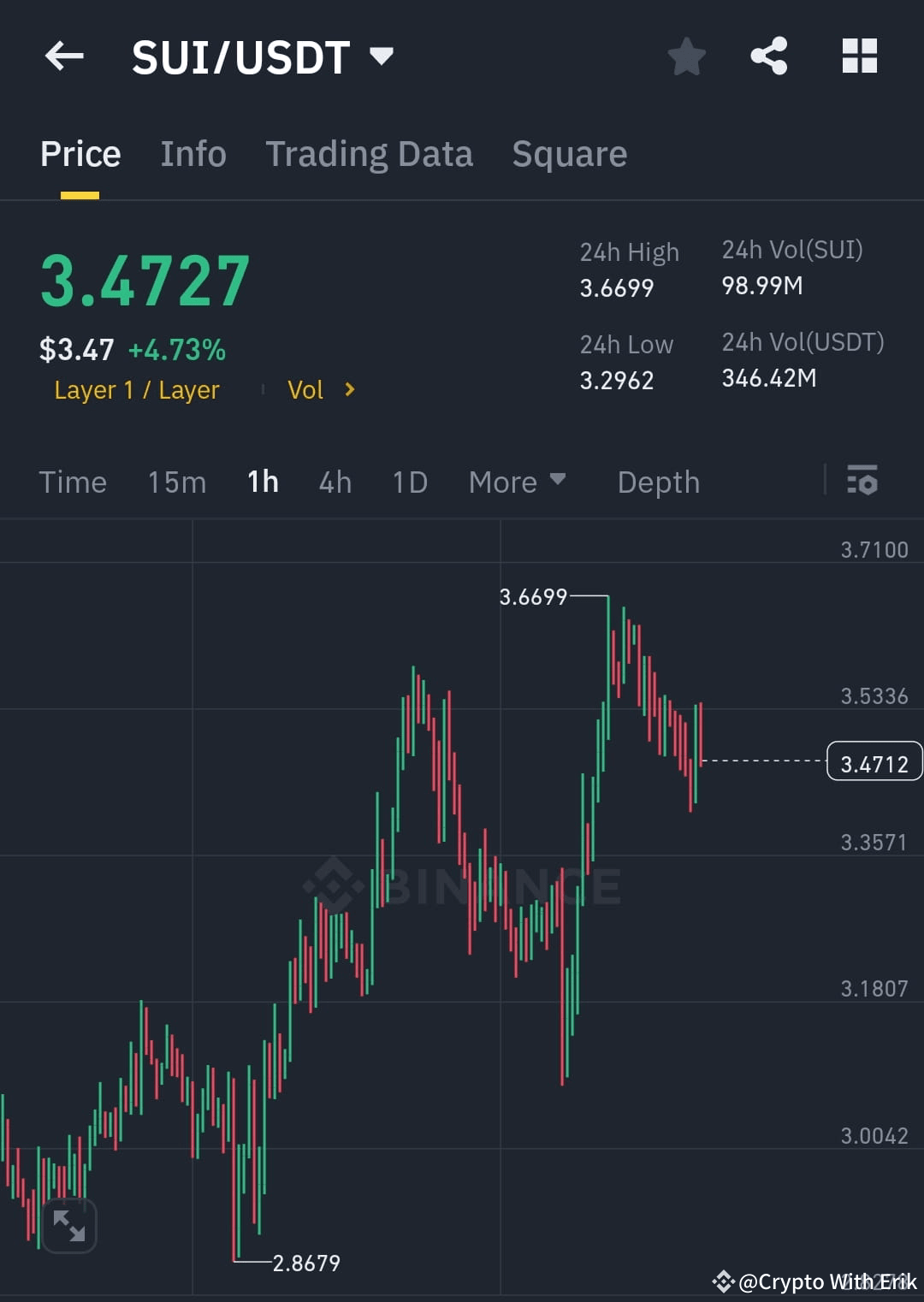
Task: Favorite the SUI/USDT pair with the star
Action: (686, 56)
